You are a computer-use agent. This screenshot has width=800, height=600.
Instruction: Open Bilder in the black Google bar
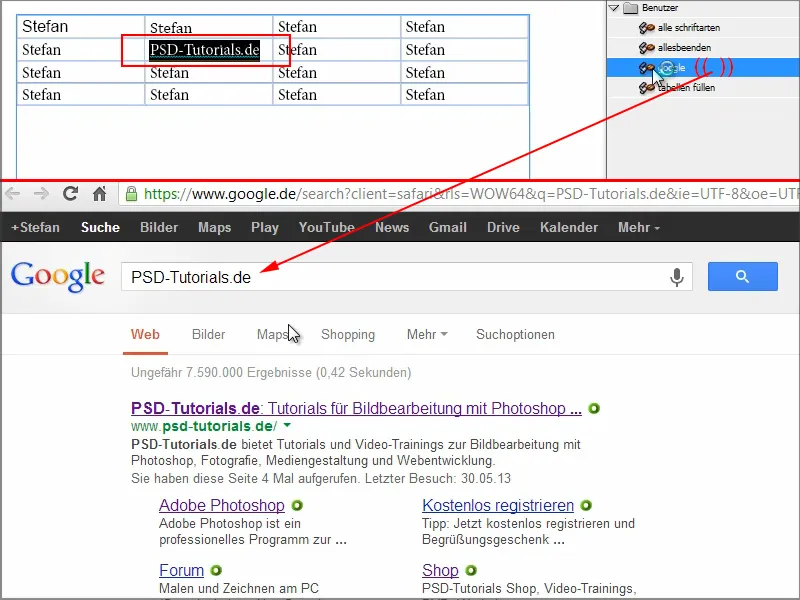(159, 227)
